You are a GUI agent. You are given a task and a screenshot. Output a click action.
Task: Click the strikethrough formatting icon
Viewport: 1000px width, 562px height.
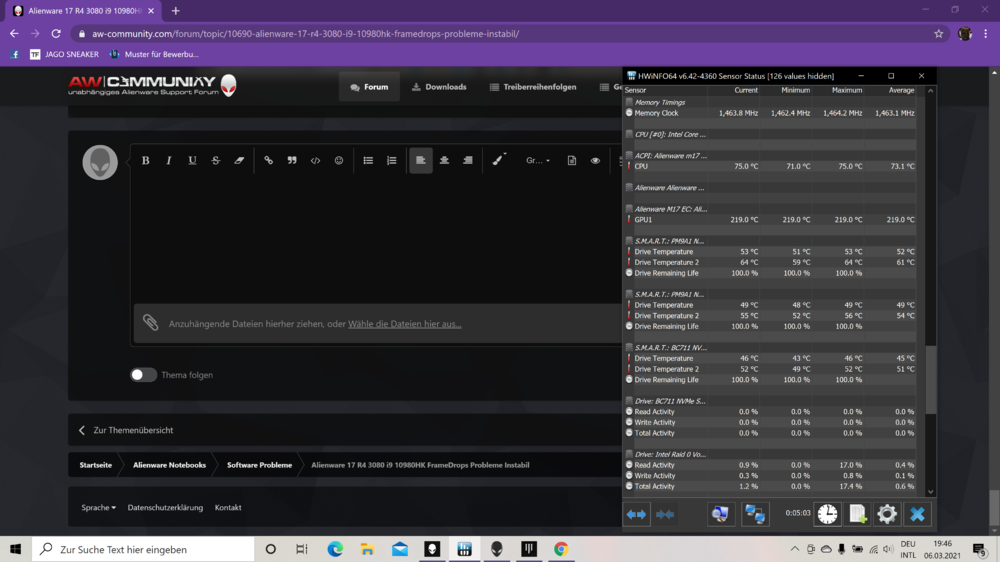coord(216,160)
